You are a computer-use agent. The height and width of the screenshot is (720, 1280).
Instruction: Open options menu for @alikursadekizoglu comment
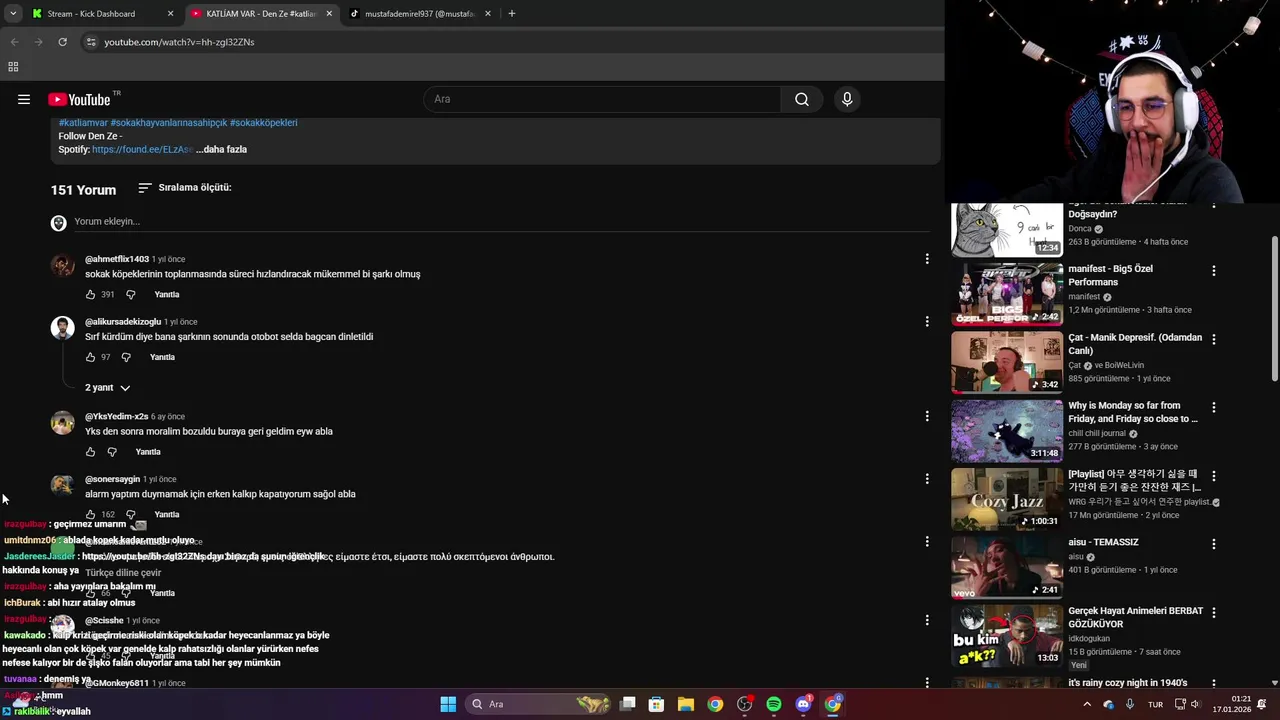927,321
